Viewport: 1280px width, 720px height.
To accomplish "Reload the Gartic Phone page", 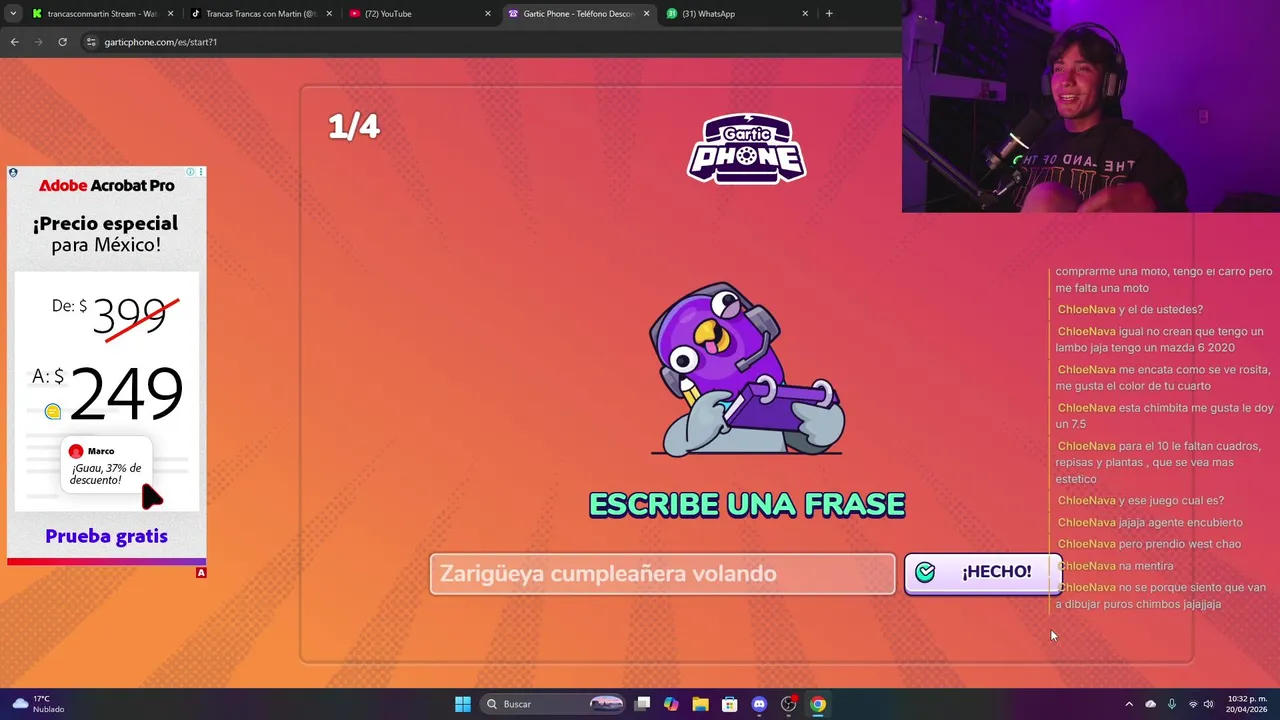I will point(62,42).
